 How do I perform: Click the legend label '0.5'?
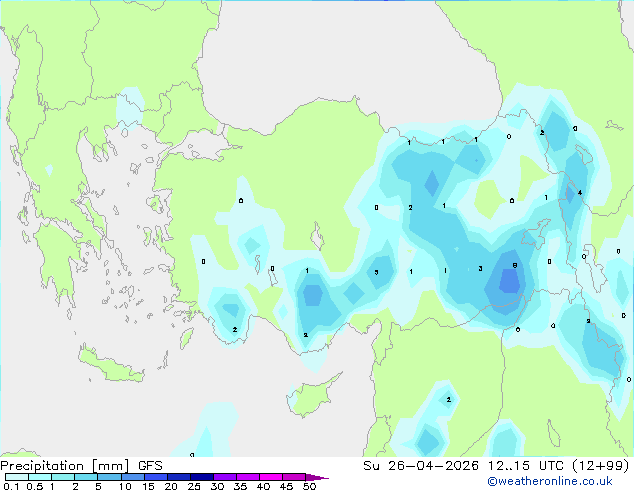click(x=34, y=486)
